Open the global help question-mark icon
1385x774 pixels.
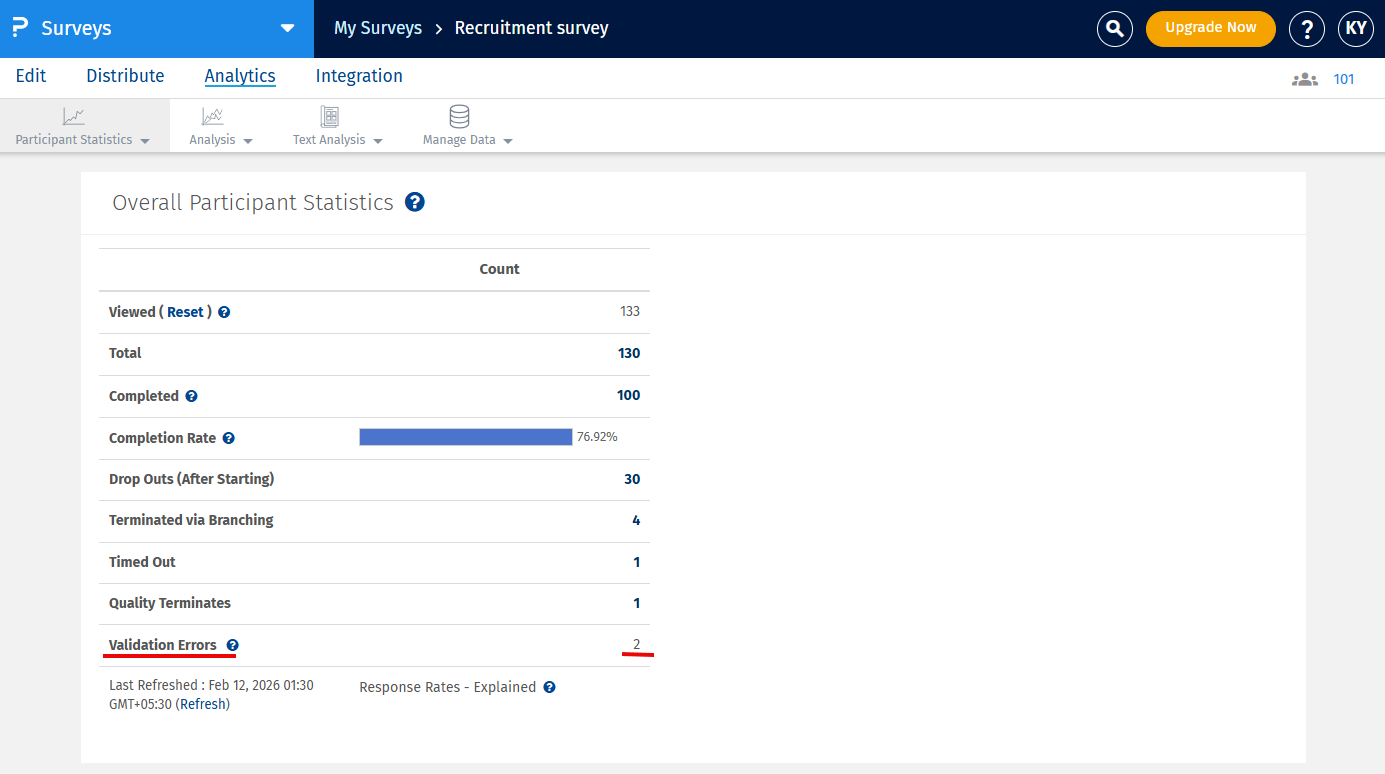pyautogui.click(x=1307, y=28)
